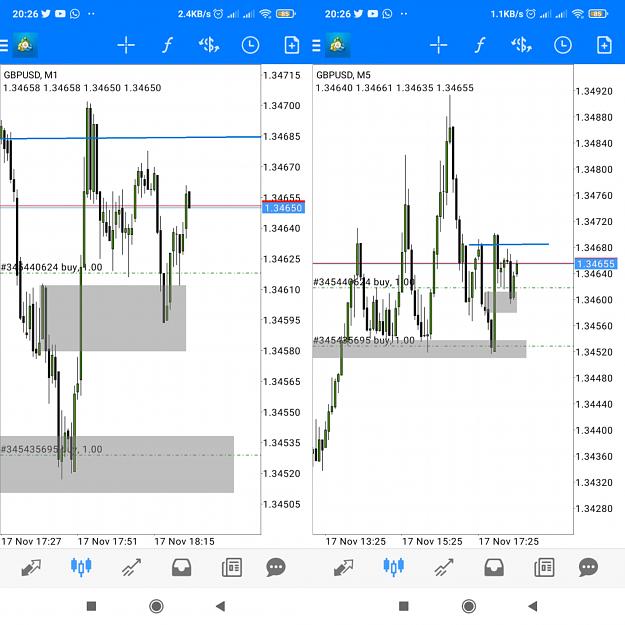Screen dimensions: 625x625
Task: Tap Android back triangle, right screen
Action: (533, 606)
